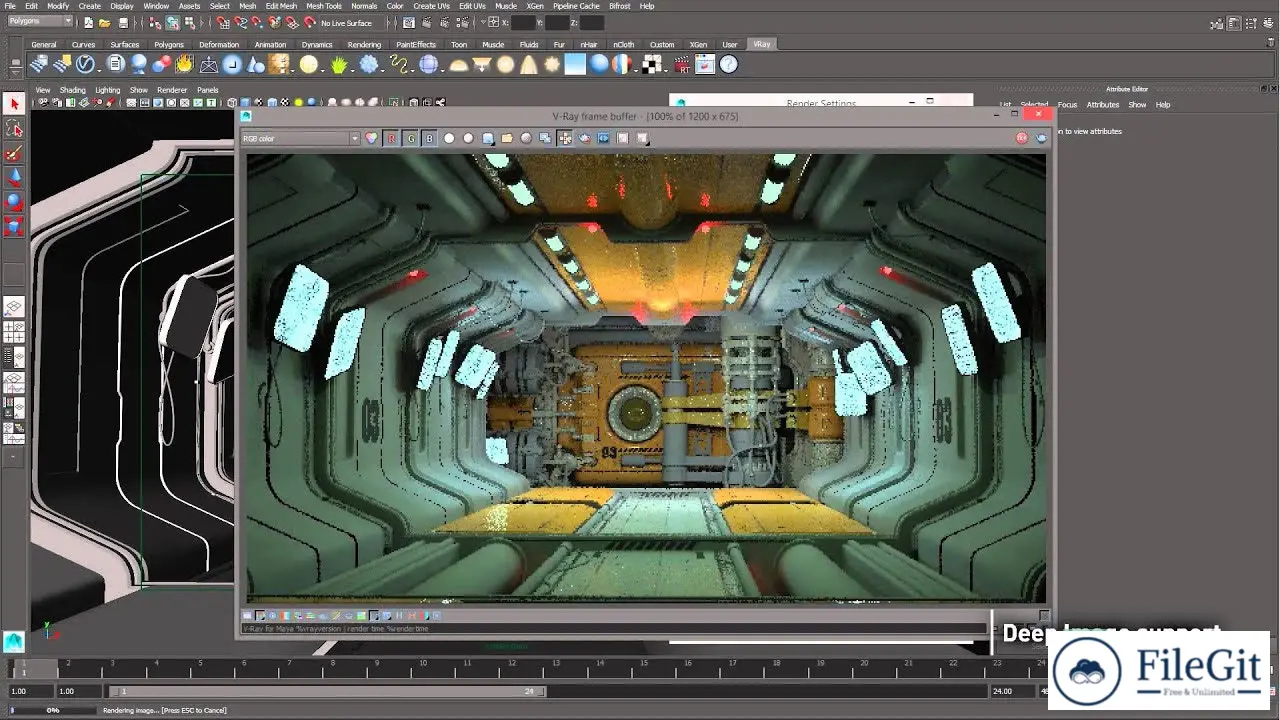The width and height of the screenshot is (1280, 720).
Task: Open viewport Renderer menu
Action: click(x=172, y=90)
